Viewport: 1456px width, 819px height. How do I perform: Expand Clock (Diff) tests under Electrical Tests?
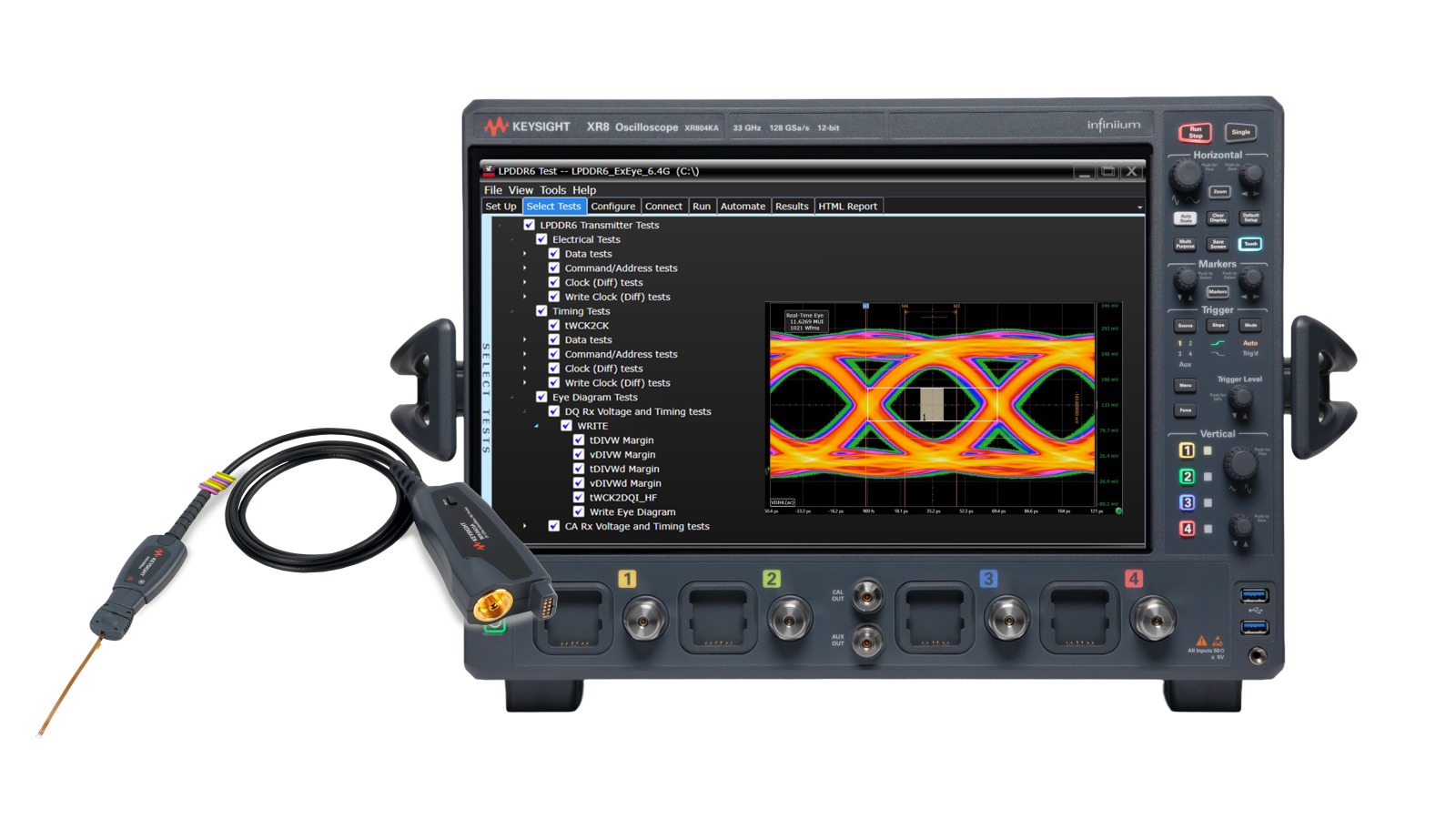click(524, 282)
